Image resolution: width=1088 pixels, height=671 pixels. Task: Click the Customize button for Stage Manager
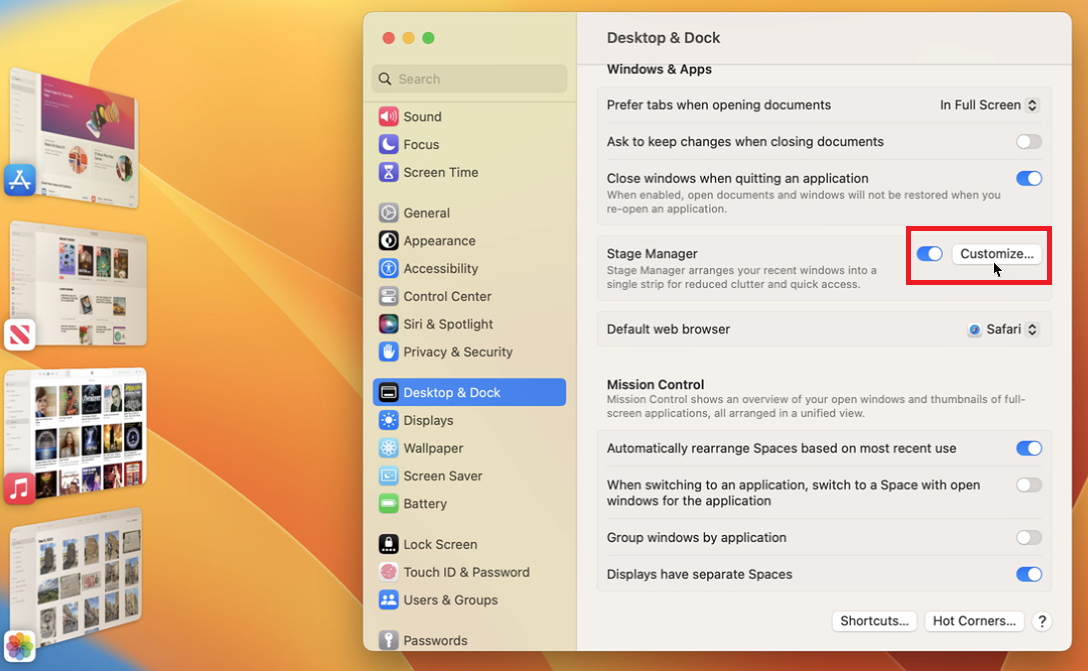tap(996, 254)
